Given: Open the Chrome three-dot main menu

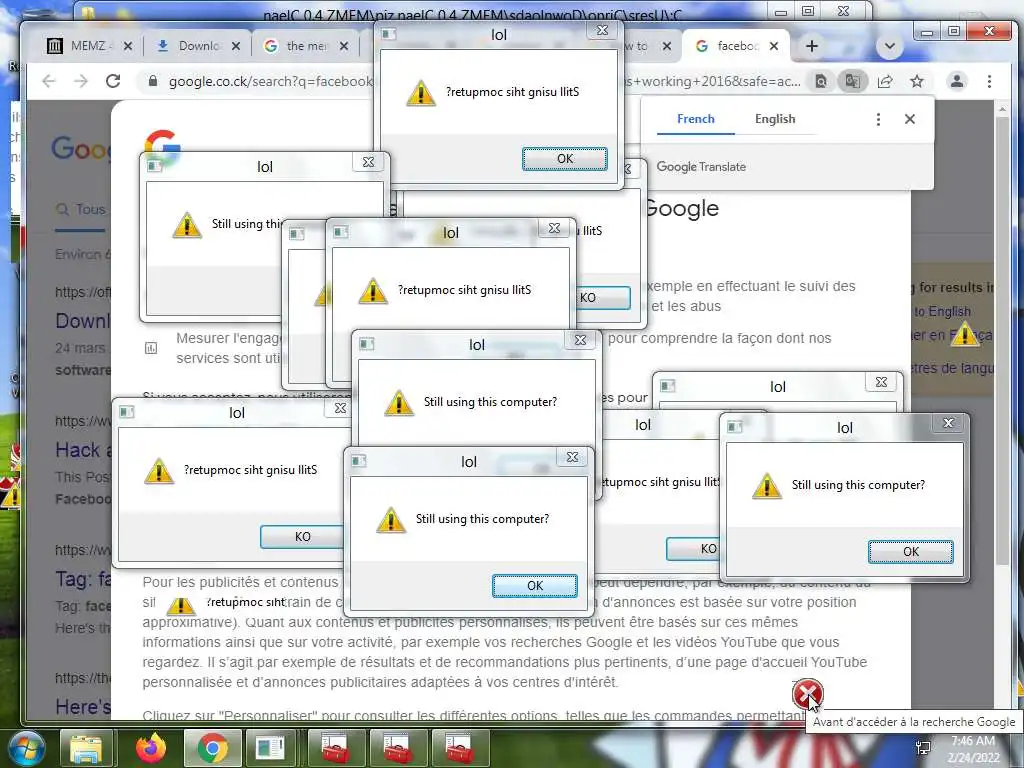Looking at the screenshot, I should tap(989, 81).
